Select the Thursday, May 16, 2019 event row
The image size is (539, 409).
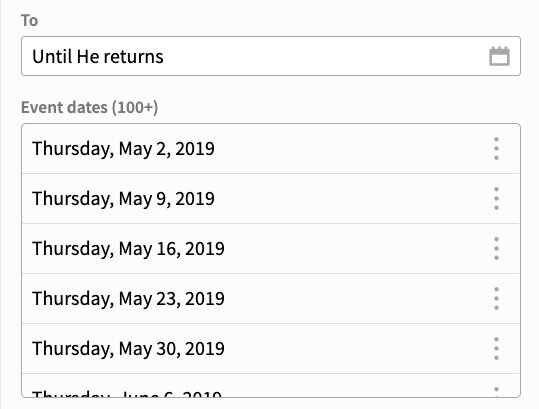point(271,248)
